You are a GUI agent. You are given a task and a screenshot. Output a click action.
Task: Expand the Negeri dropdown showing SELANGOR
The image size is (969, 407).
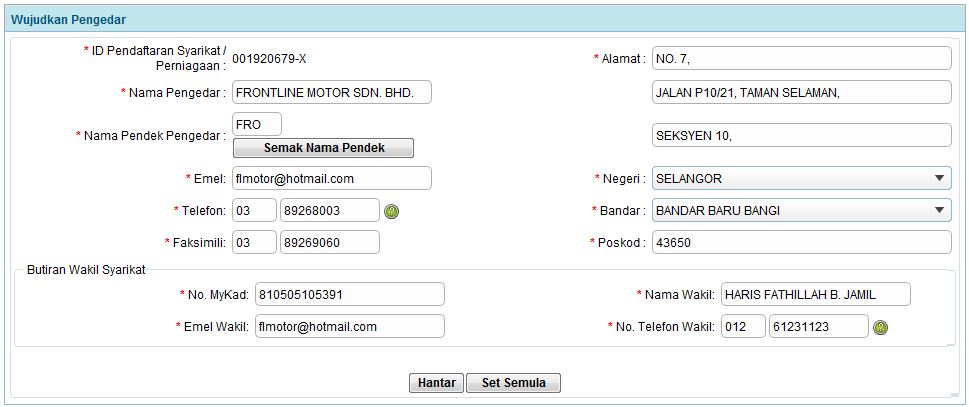point(802,179)
